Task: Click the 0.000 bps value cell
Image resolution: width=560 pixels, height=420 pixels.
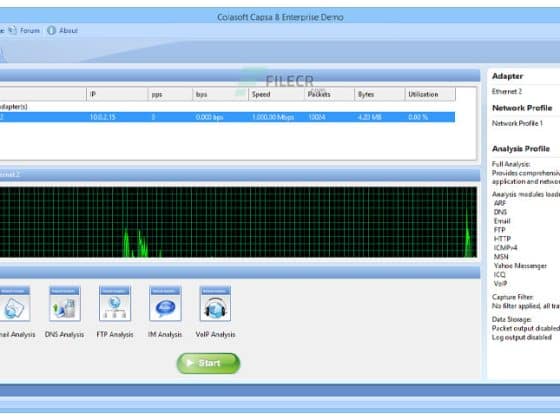Action: click(209, 117)
